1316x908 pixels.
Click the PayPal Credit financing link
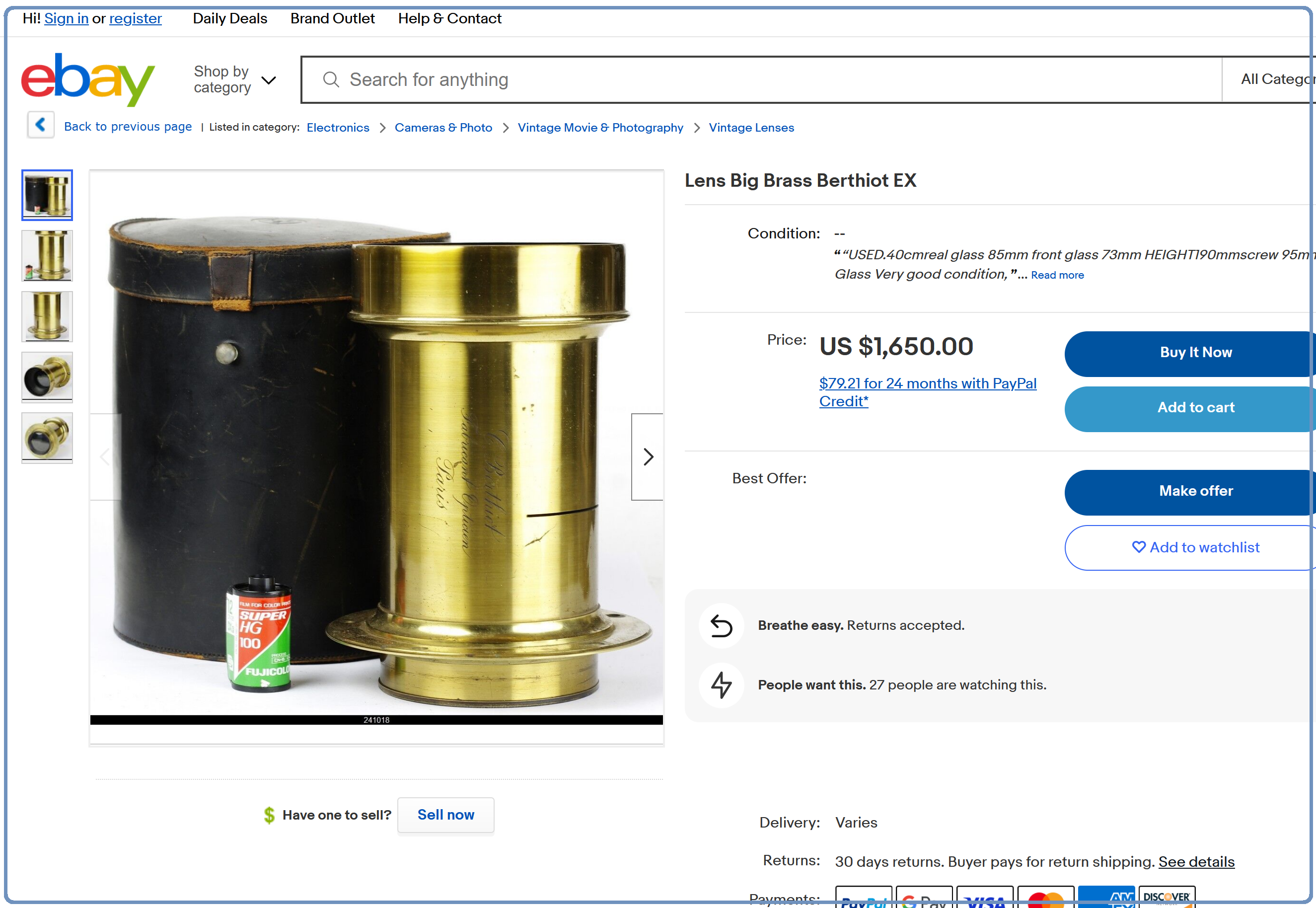tap(928, 392)
